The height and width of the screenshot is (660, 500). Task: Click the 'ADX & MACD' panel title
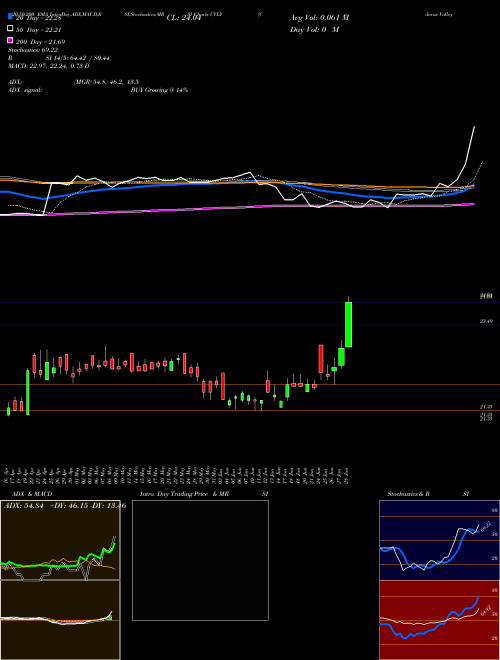coord(32,494)
